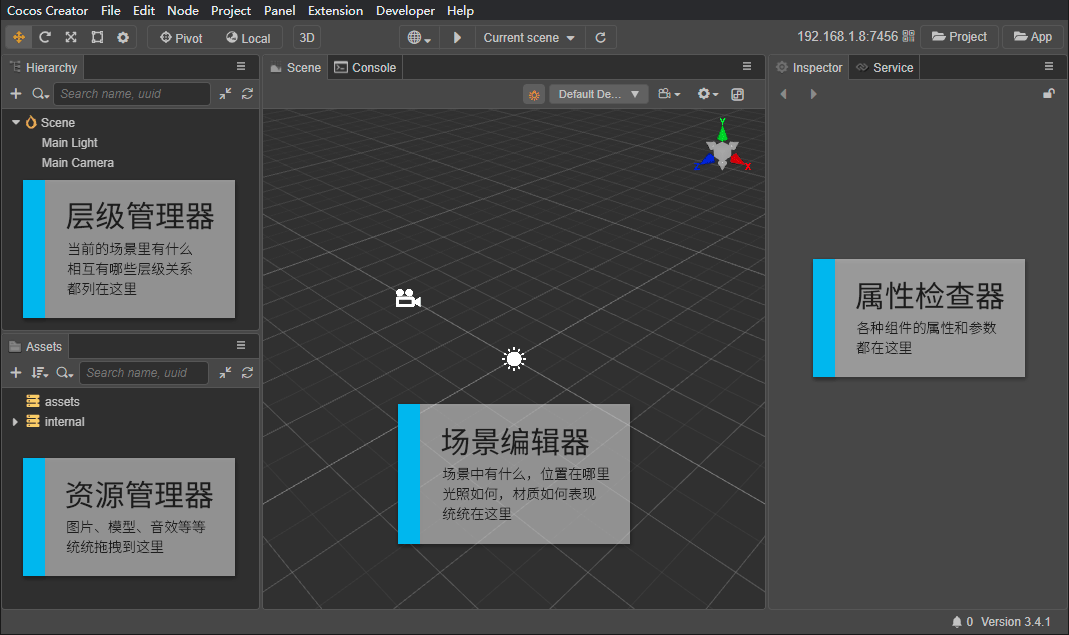Image resolution: width=1069 pixels, height=635 pixels.
Task: Collapse all nodes in Hierarchy
Action: click(225, 93)
